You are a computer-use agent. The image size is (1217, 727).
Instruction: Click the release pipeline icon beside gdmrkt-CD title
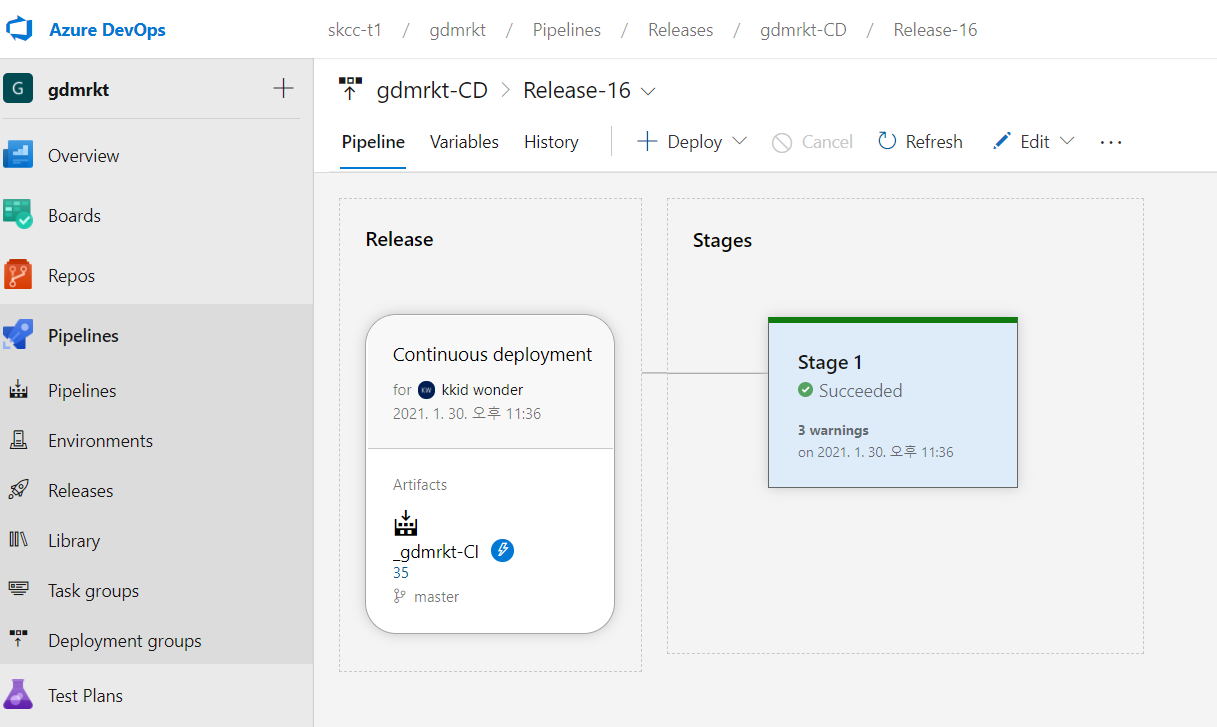[350, 89]
